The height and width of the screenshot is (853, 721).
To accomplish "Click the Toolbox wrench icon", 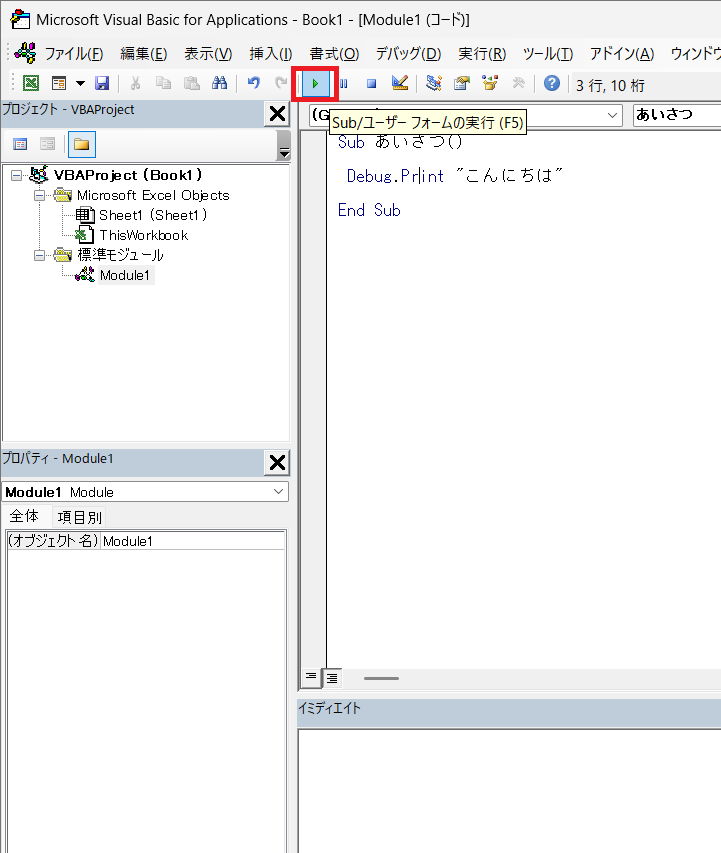I will pos(519,83).
